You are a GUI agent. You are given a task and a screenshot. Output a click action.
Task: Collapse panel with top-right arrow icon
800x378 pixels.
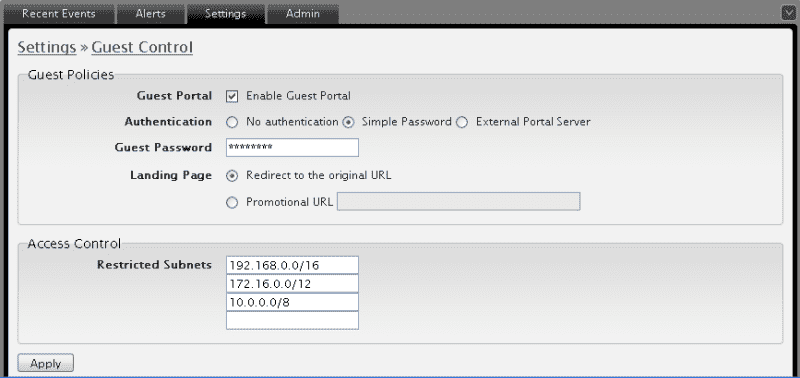[789, 13]
